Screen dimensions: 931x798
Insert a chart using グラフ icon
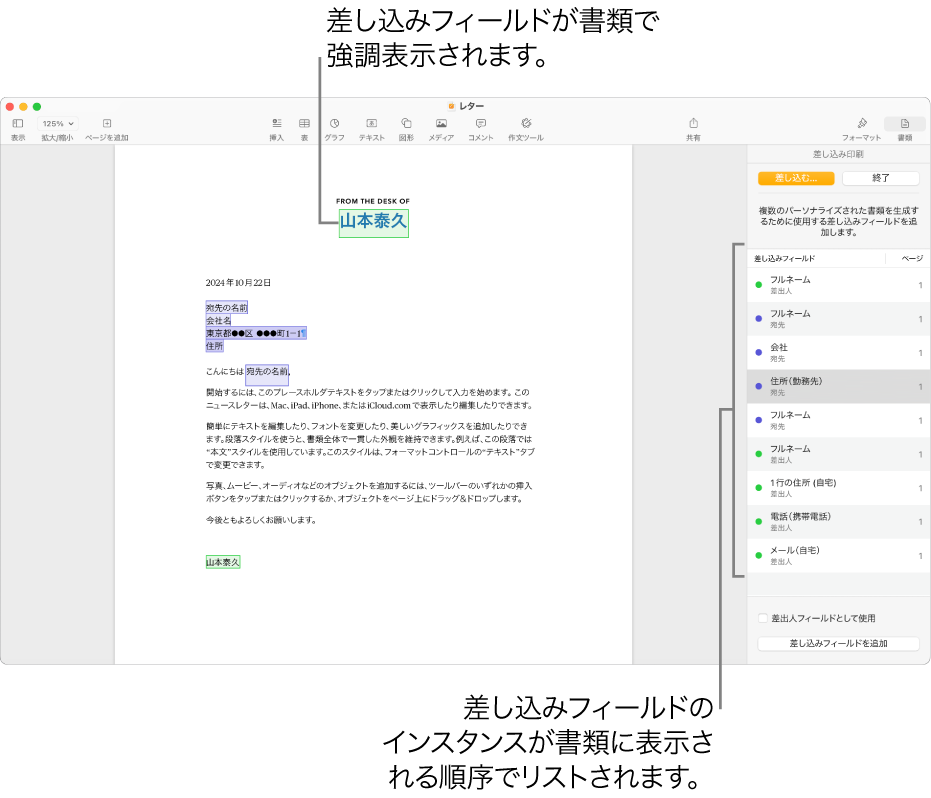tap(335, 124)
